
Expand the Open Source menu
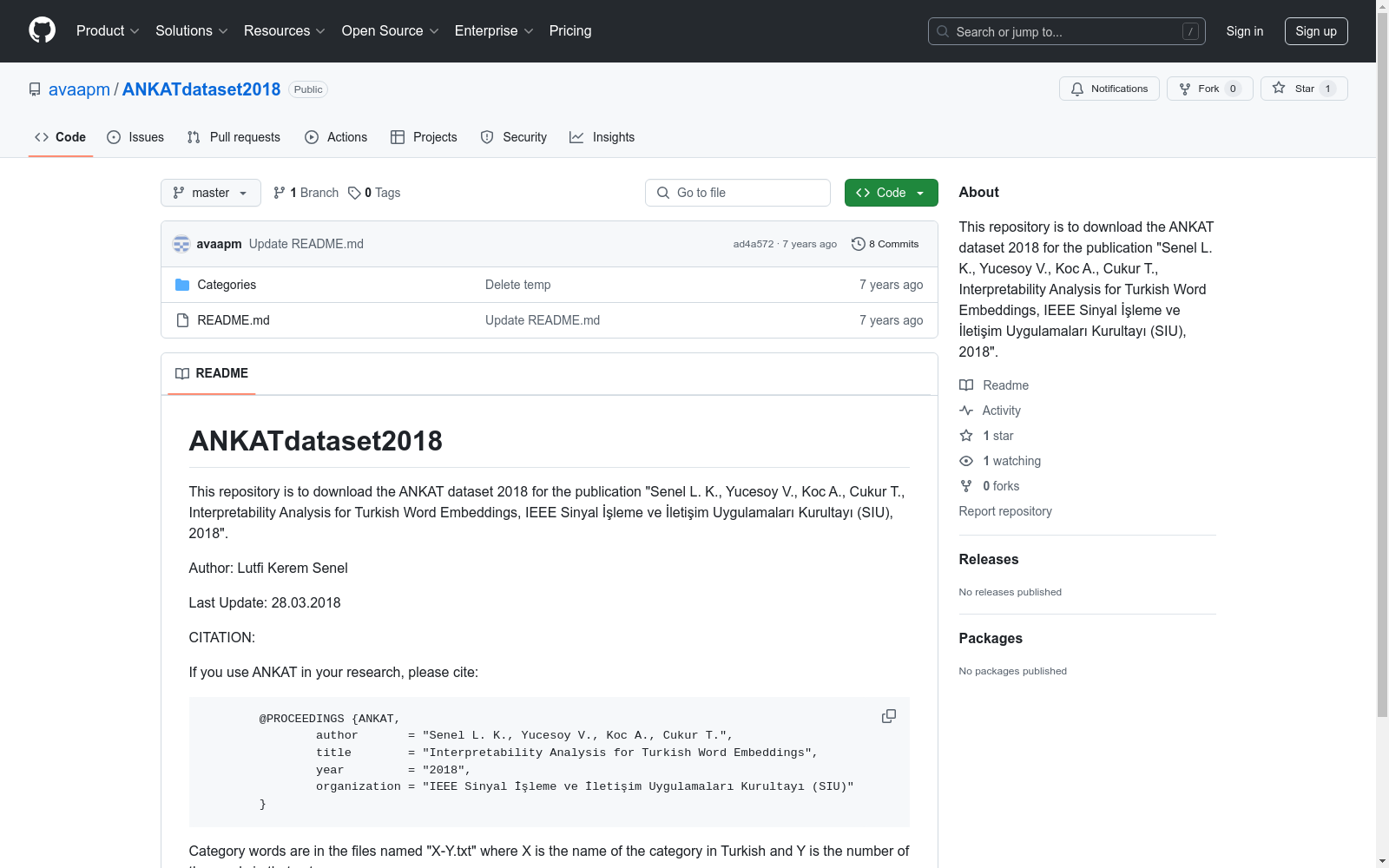391,30
